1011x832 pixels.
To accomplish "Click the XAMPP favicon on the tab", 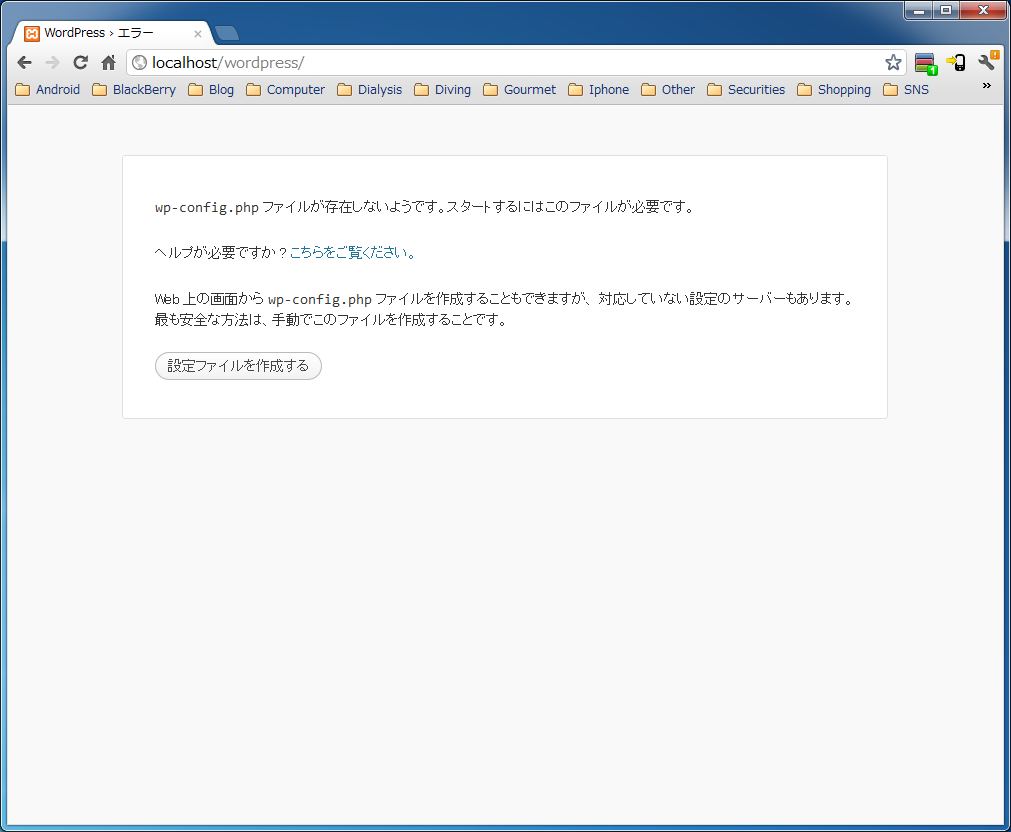I will click(x=32, y=34).
